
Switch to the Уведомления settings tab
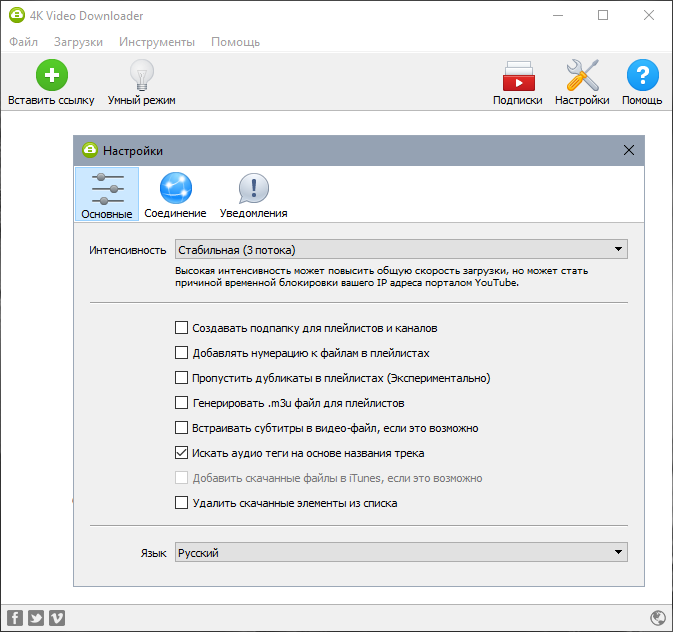coord(253,194)
